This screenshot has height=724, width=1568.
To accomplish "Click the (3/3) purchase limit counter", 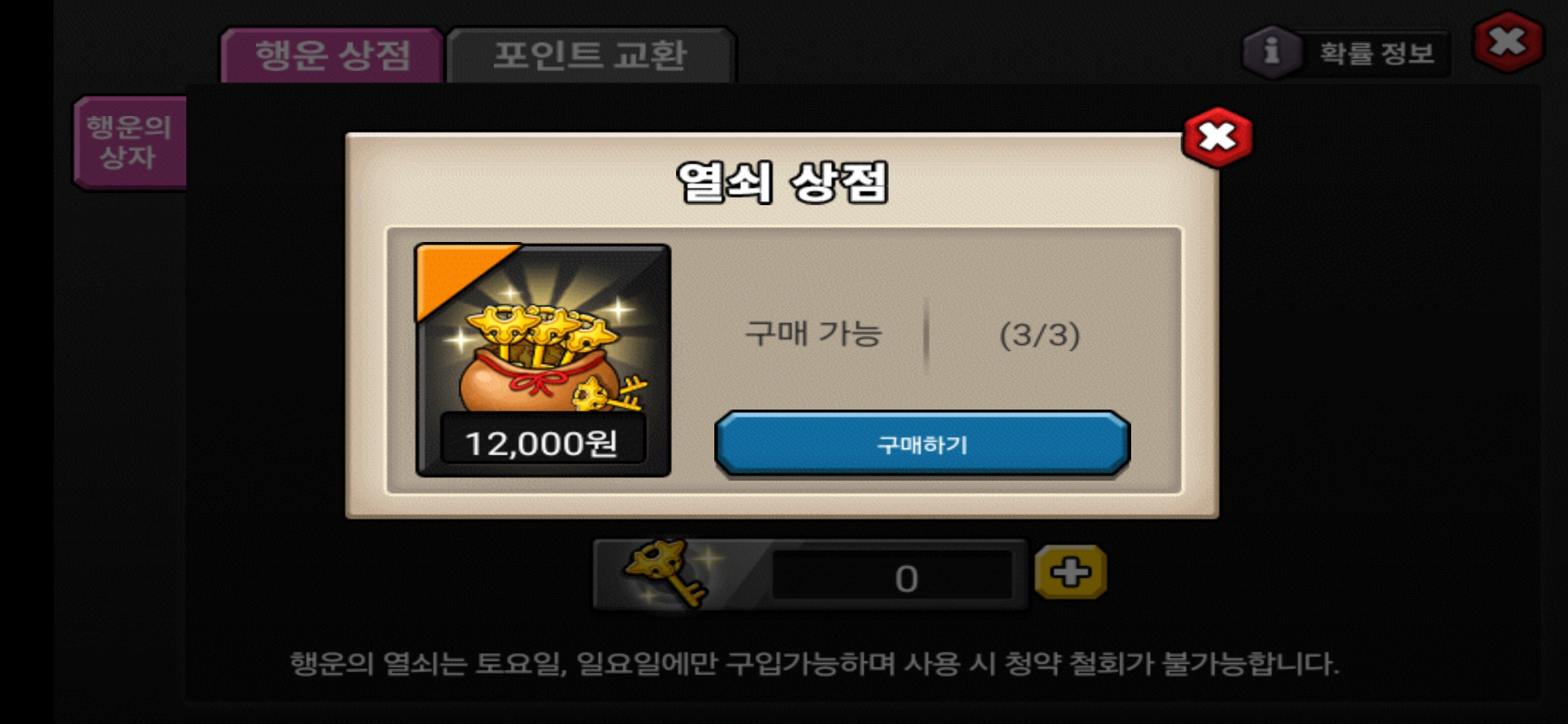I will pos(1040,335).
